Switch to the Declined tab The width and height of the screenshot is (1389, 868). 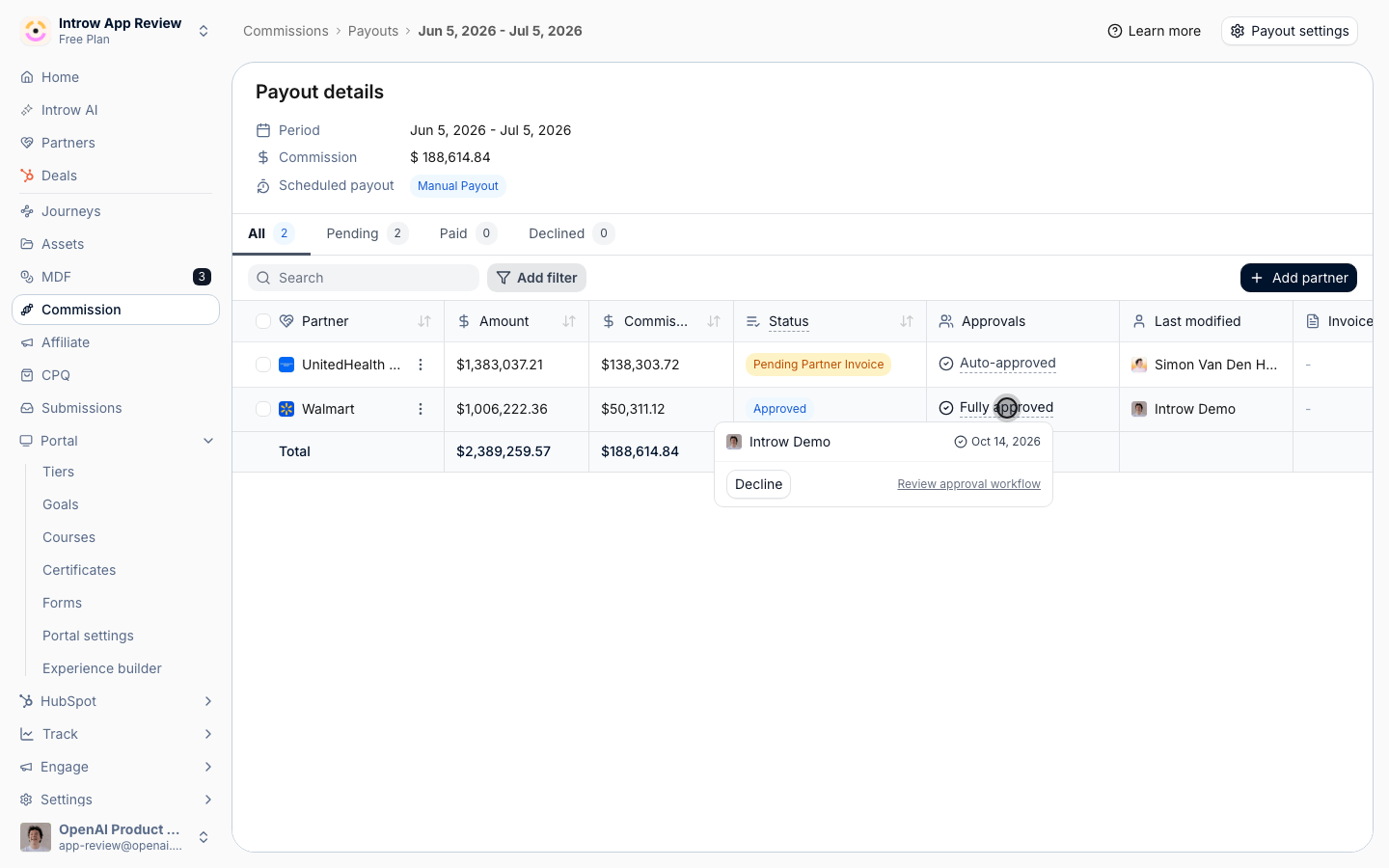click(x=571, y=233)
